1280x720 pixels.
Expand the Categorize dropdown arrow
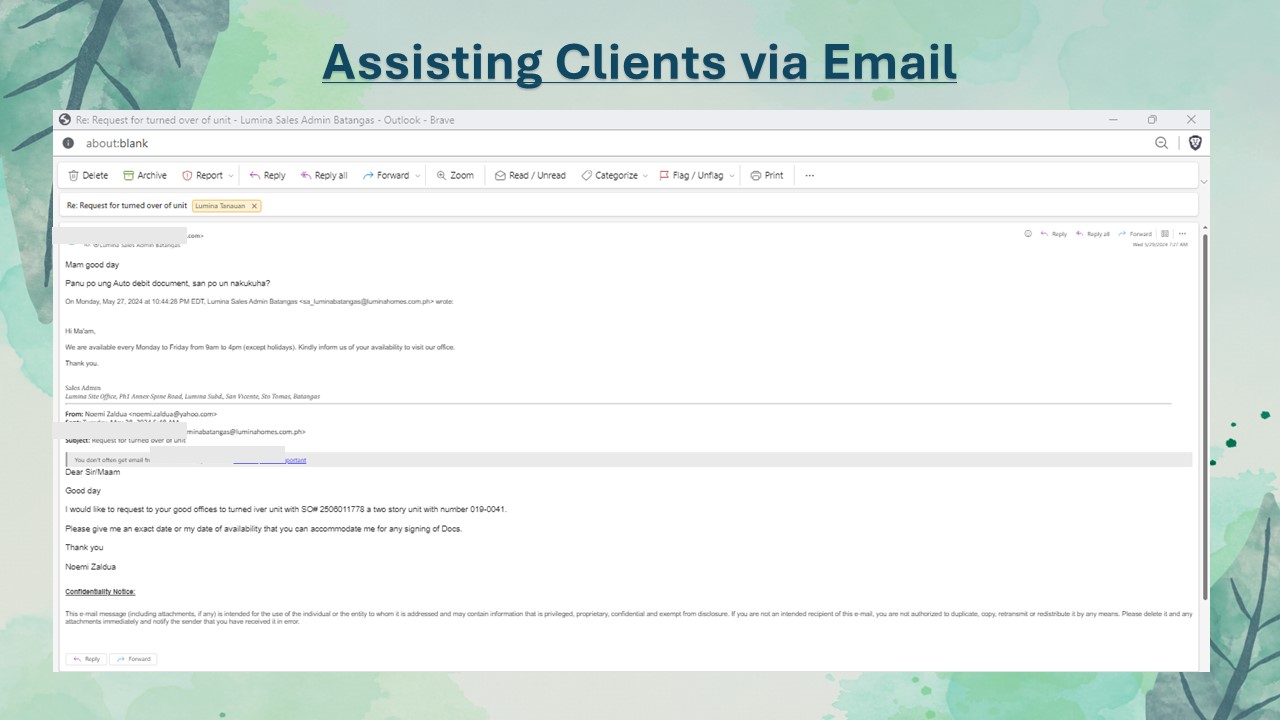coord(645,175)
